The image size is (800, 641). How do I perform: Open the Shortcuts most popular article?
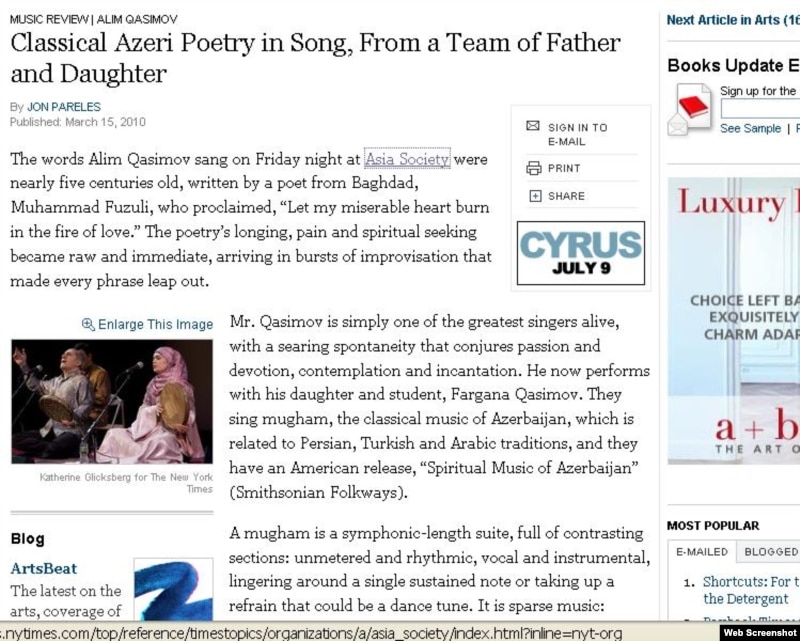tap(750, 581)
